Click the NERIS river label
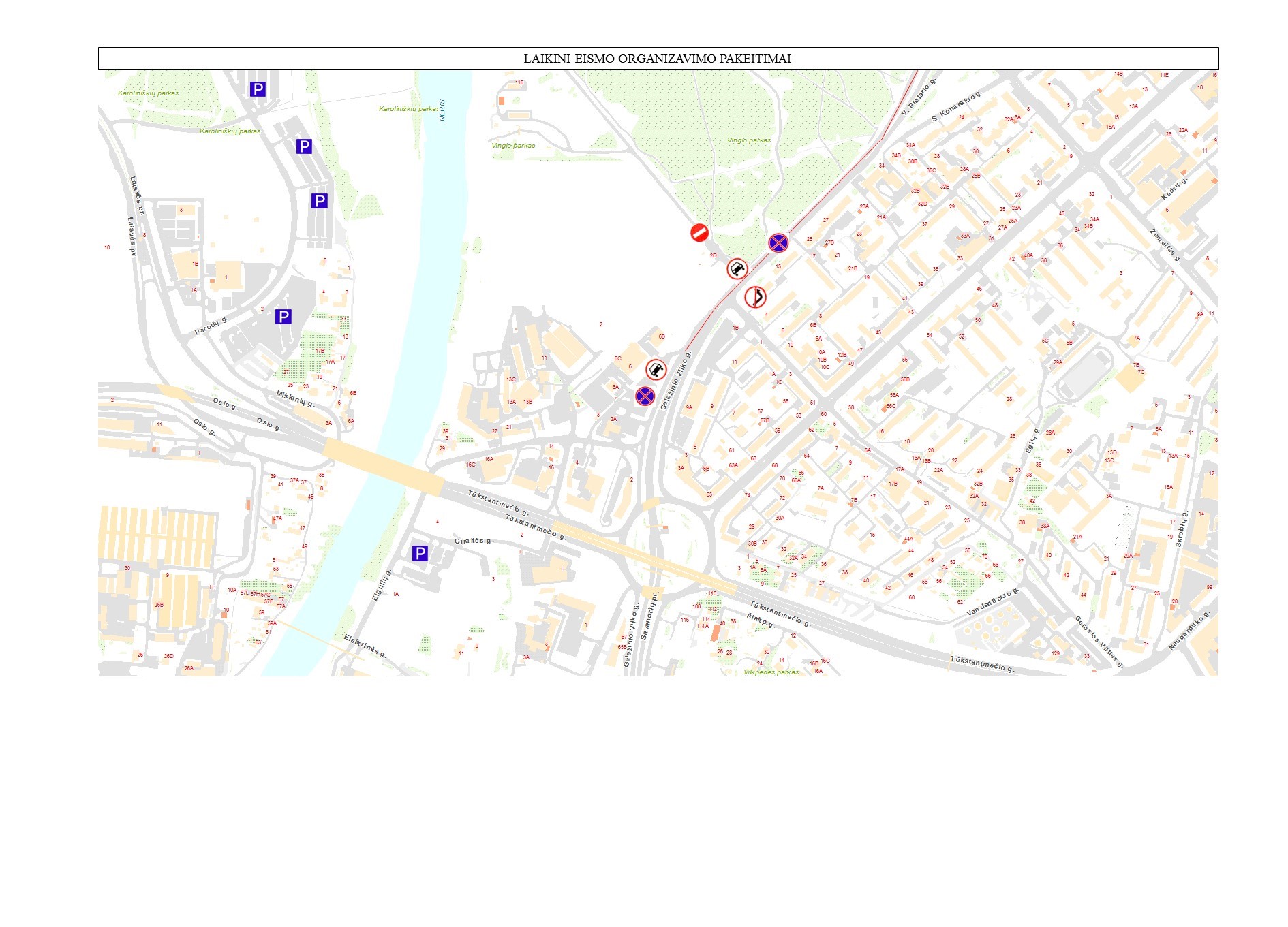The height and width of the screenshot is (927, 1288). pyautogui.click(x=442, y=110)
